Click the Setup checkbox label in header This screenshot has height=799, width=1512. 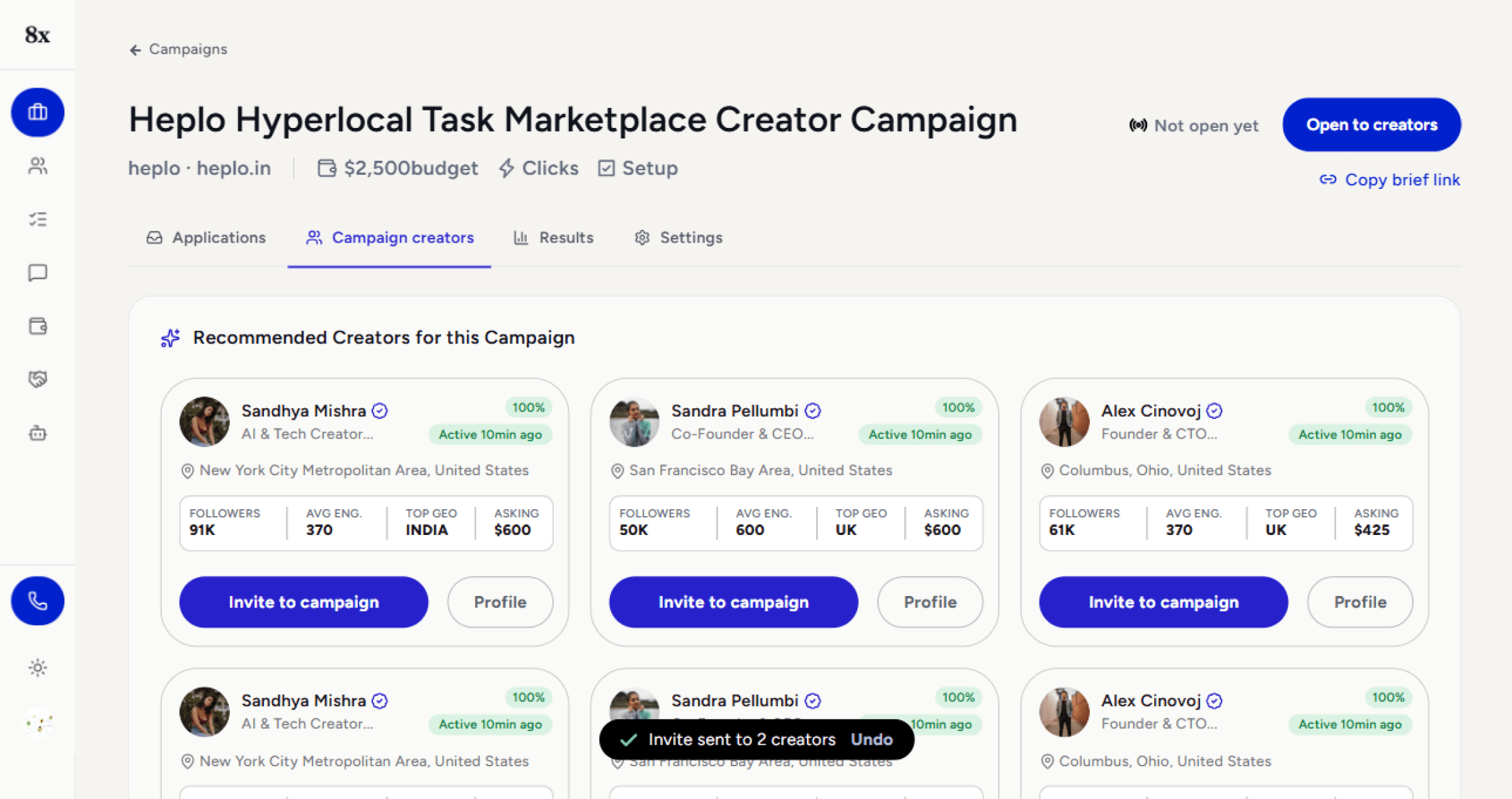click(x=638, y=168)
